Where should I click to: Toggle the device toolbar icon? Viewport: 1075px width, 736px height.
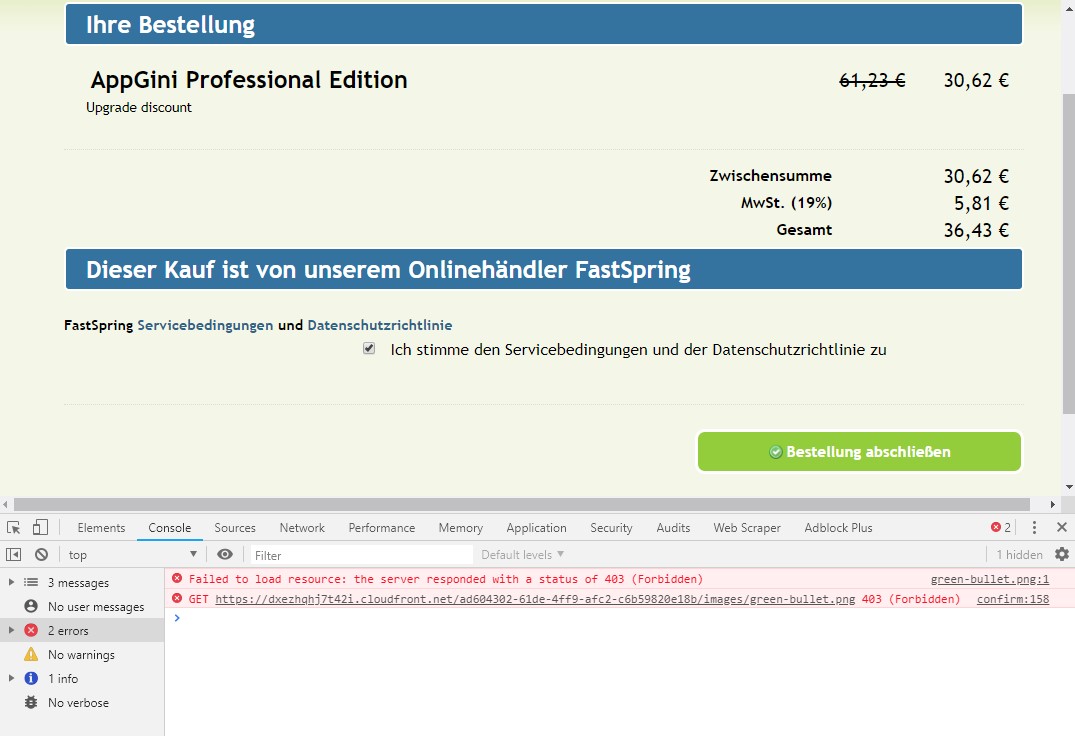[x=40, y=527]
